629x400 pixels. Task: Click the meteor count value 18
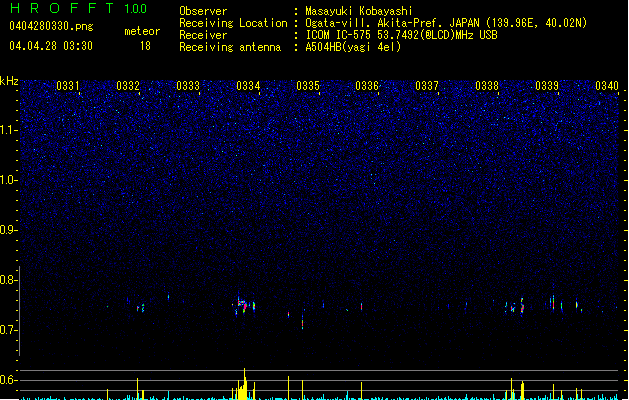[145, 46]
